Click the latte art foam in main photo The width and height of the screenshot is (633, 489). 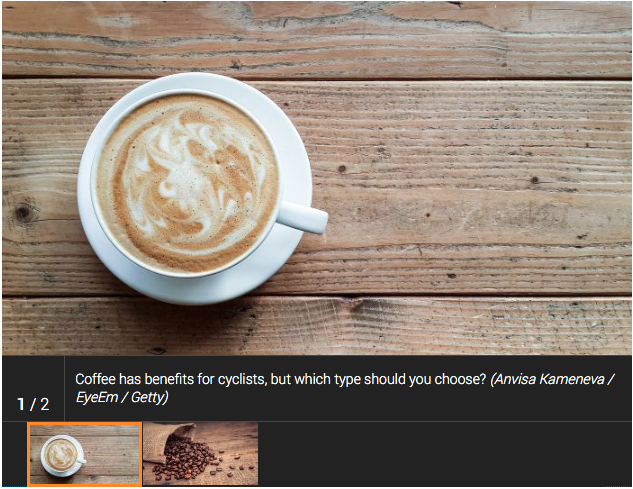click(x=187, y=182)
